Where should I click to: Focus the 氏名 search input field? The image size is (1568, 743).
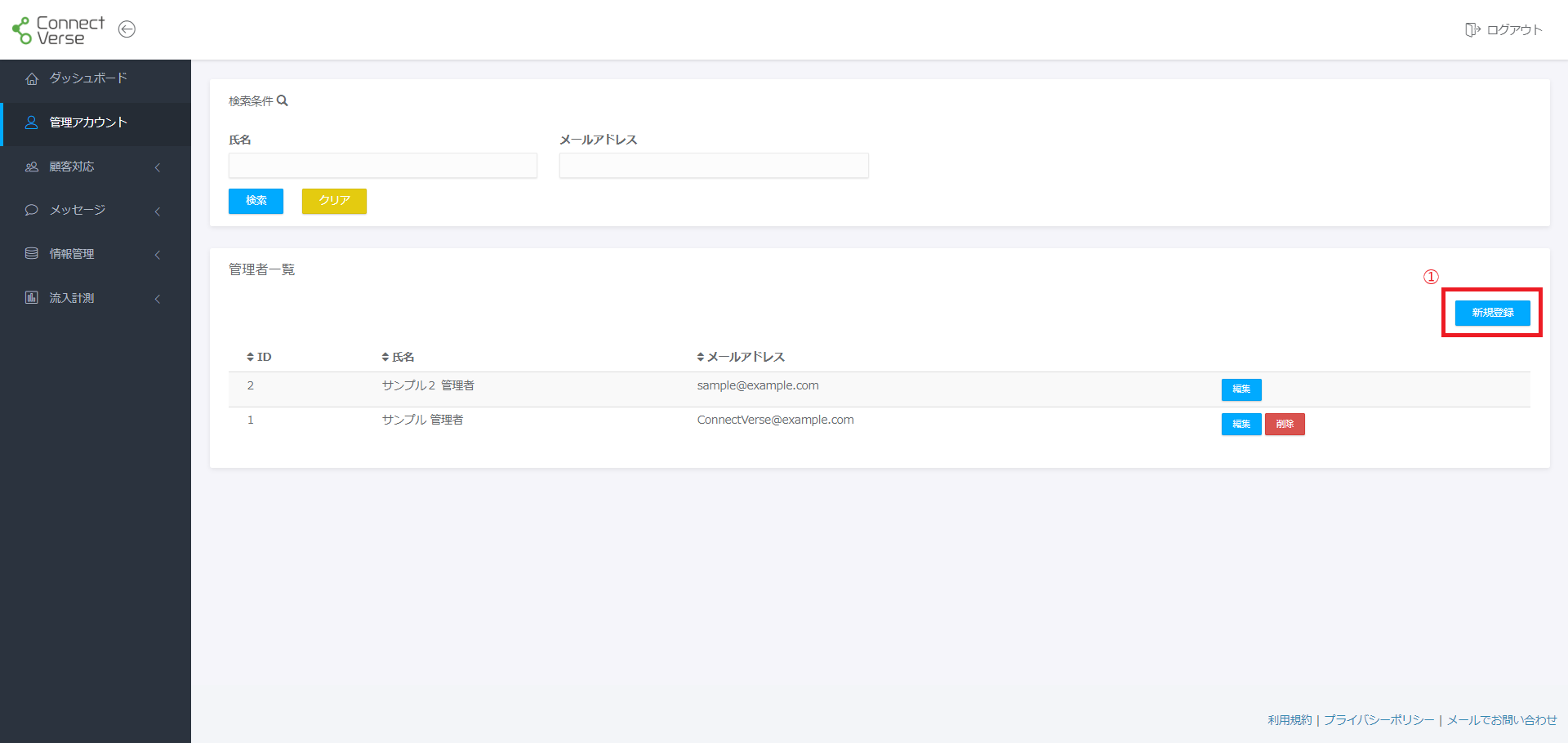tap(383, 166)
